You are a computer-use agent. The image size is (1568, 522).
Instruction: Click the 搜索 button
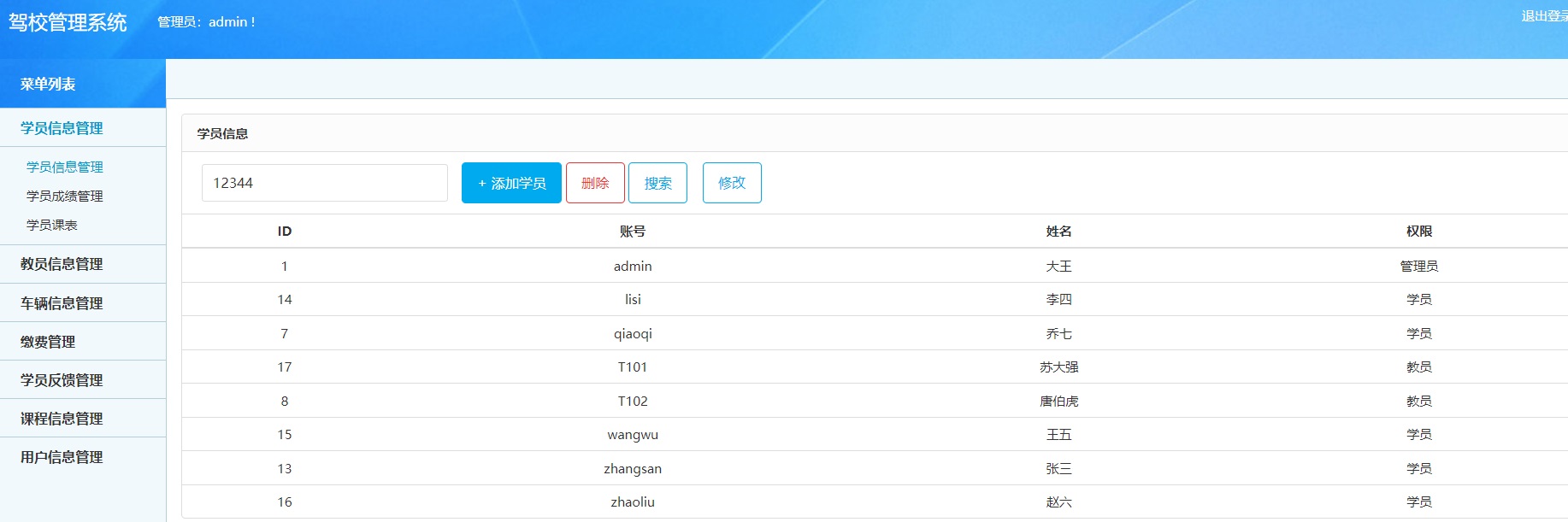pos(657,183)
